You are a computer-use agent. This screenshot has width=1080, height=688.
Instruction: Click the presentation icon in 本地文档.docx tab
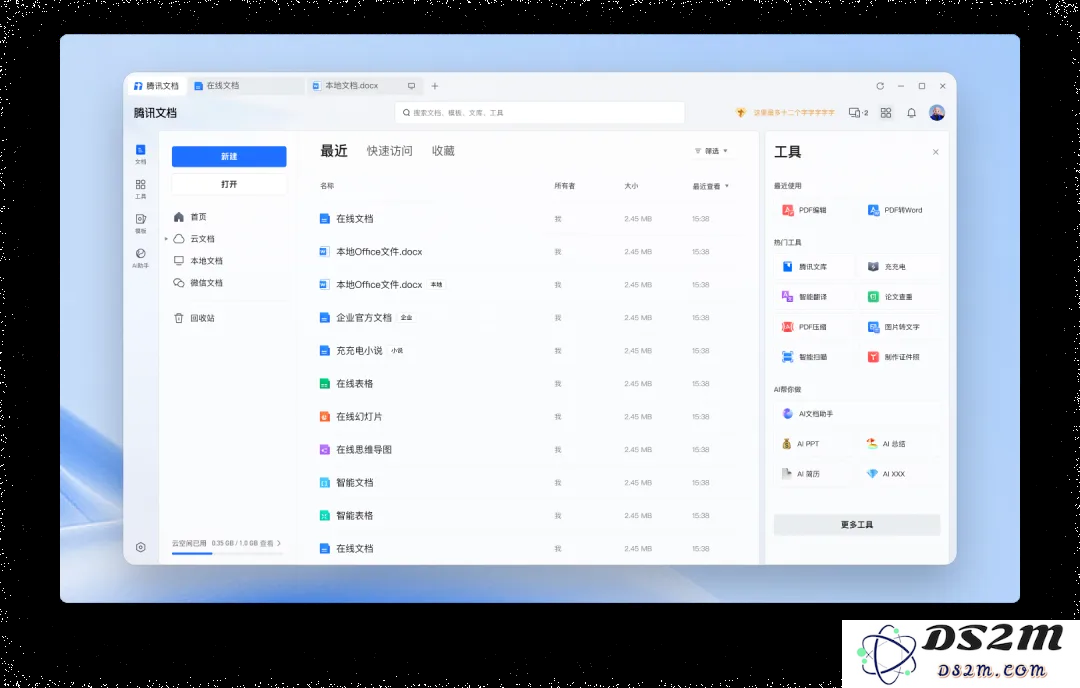click(x=411, y=86)
